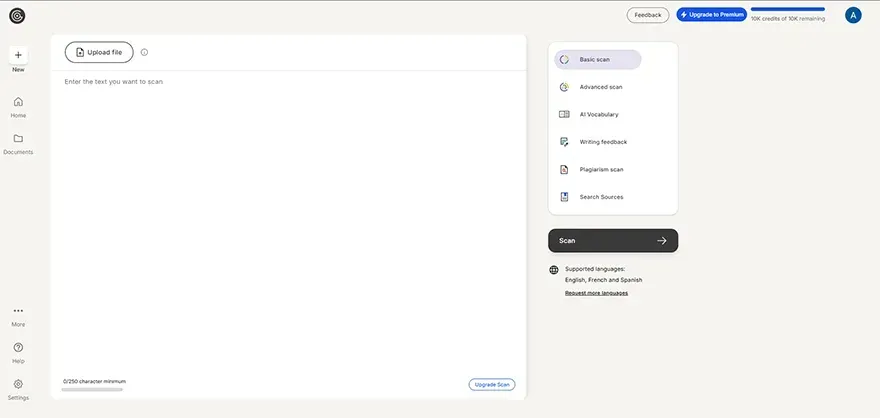Click the info icon beside Upload file
This screenshot has height=418, width=880.
tap(144, 52)
